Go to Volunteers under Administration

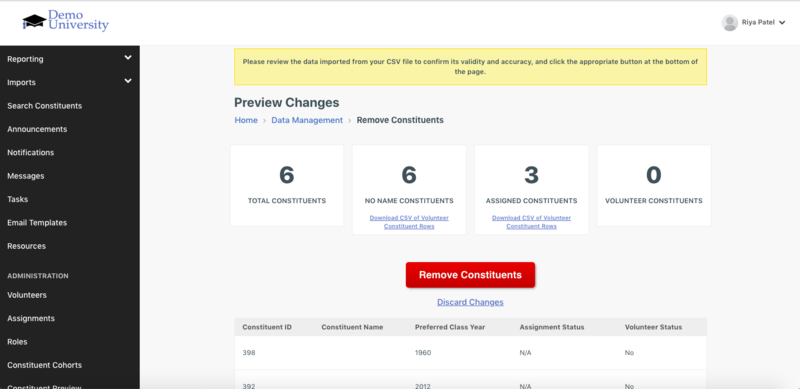pos(27,295)
